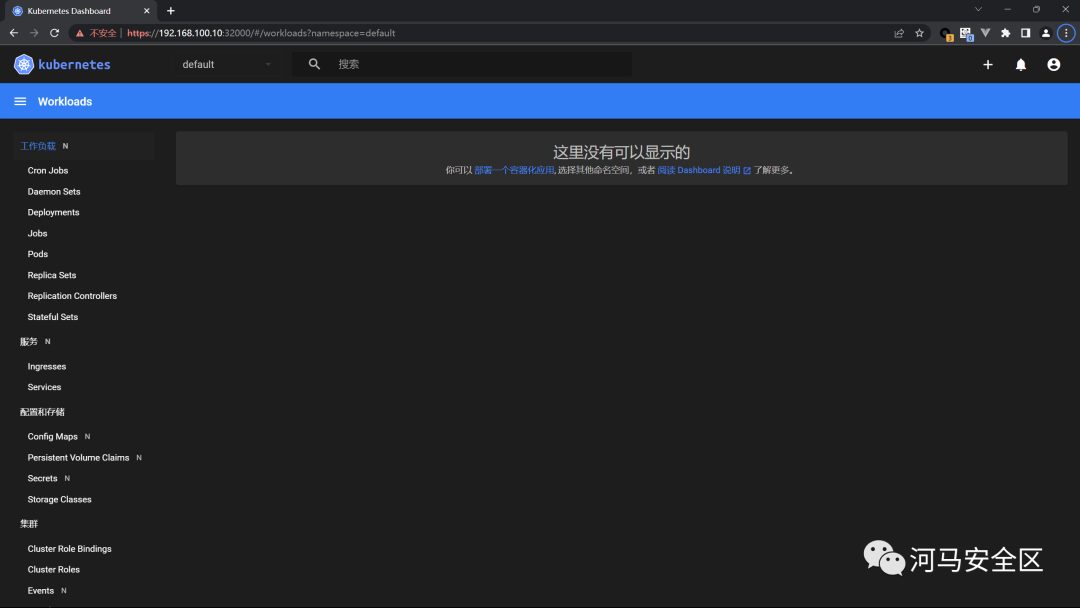Expand the downloads arrow near address bar
1080x608 pixels.
pyautogui.click(x=986, y=33)
